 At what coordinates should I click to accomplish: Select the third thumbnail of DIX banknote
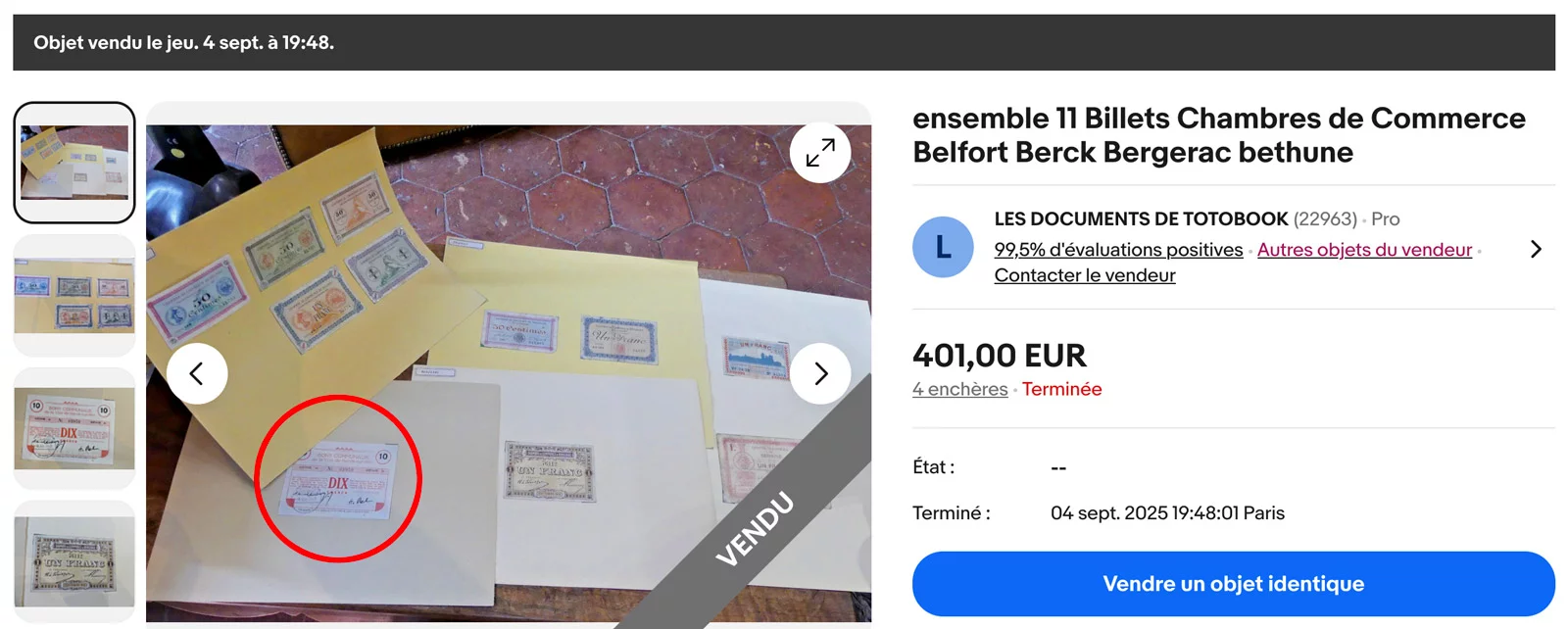(x=74, y=429)
